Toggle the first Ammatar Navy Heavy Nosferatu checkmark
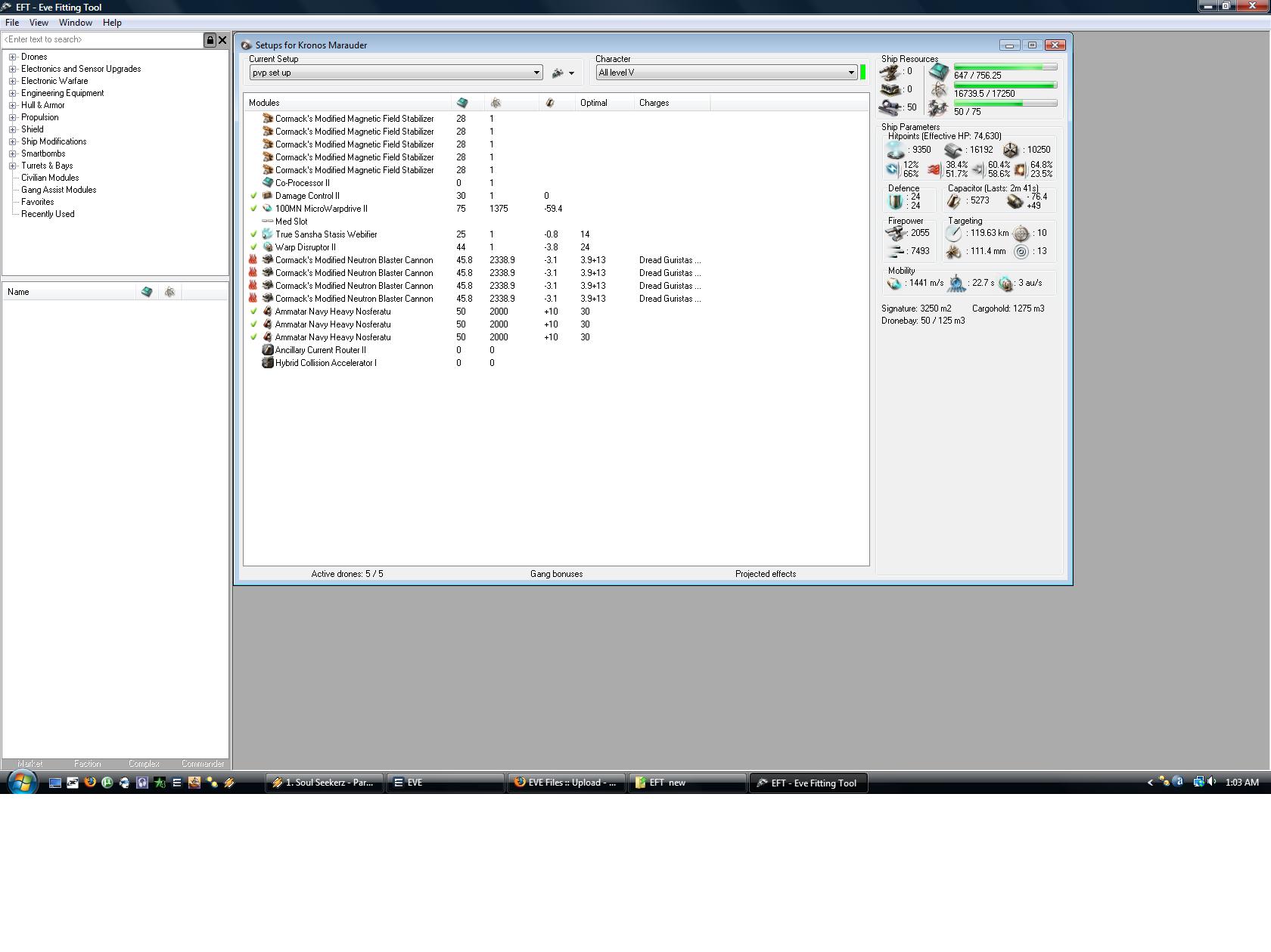The width and height of the screenshot is (1271, 952). [x=254, y=312]
